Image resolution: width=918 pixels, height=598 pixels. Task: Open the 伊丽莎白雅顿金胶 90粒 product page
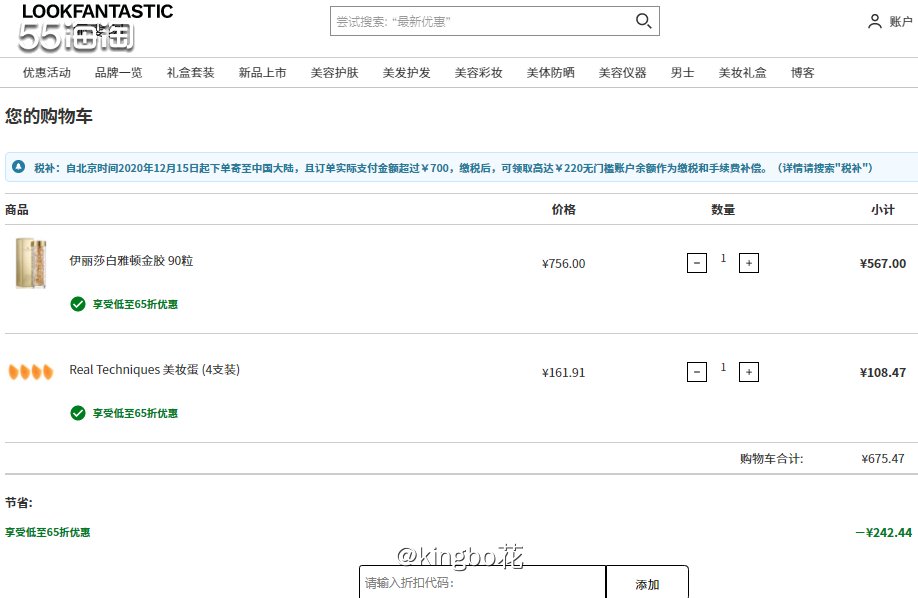coord(130,260)
